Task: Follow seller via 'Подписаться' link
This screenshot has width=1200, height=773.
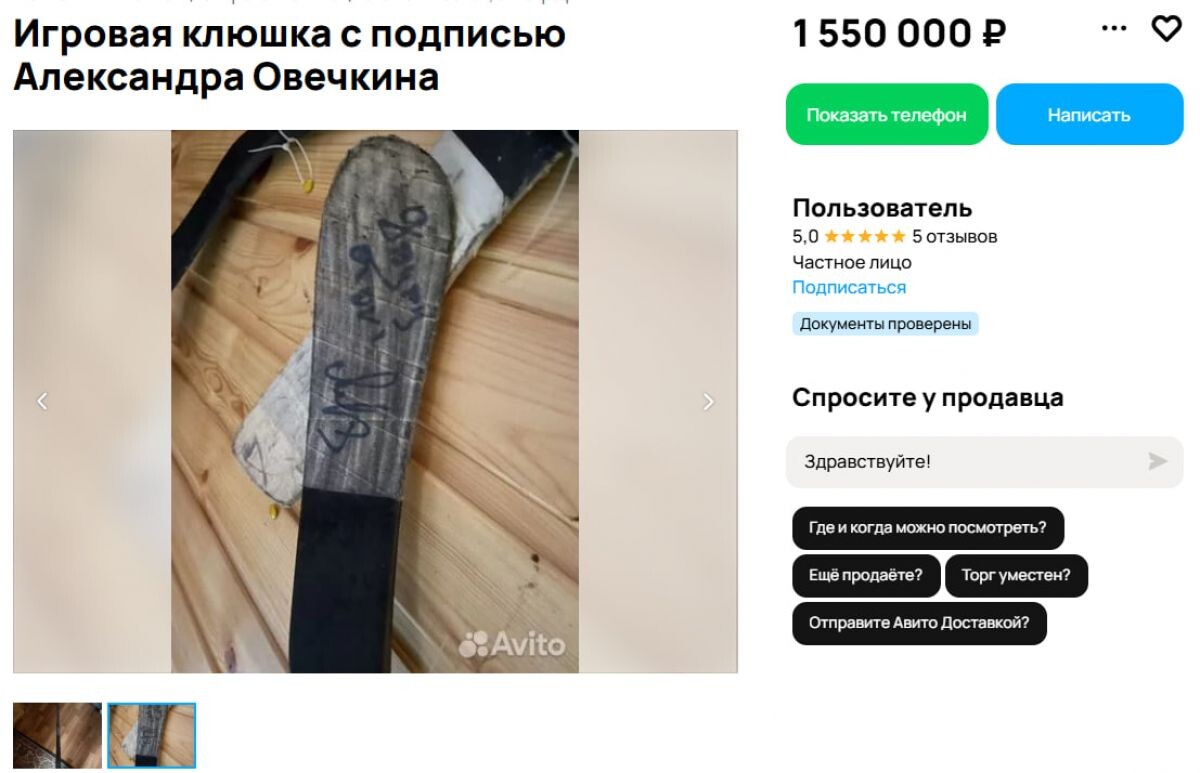Action: coord(849,287)
